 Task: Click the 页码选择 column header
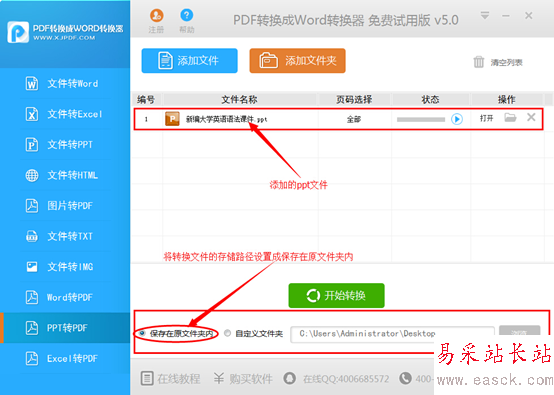point(354,100)
